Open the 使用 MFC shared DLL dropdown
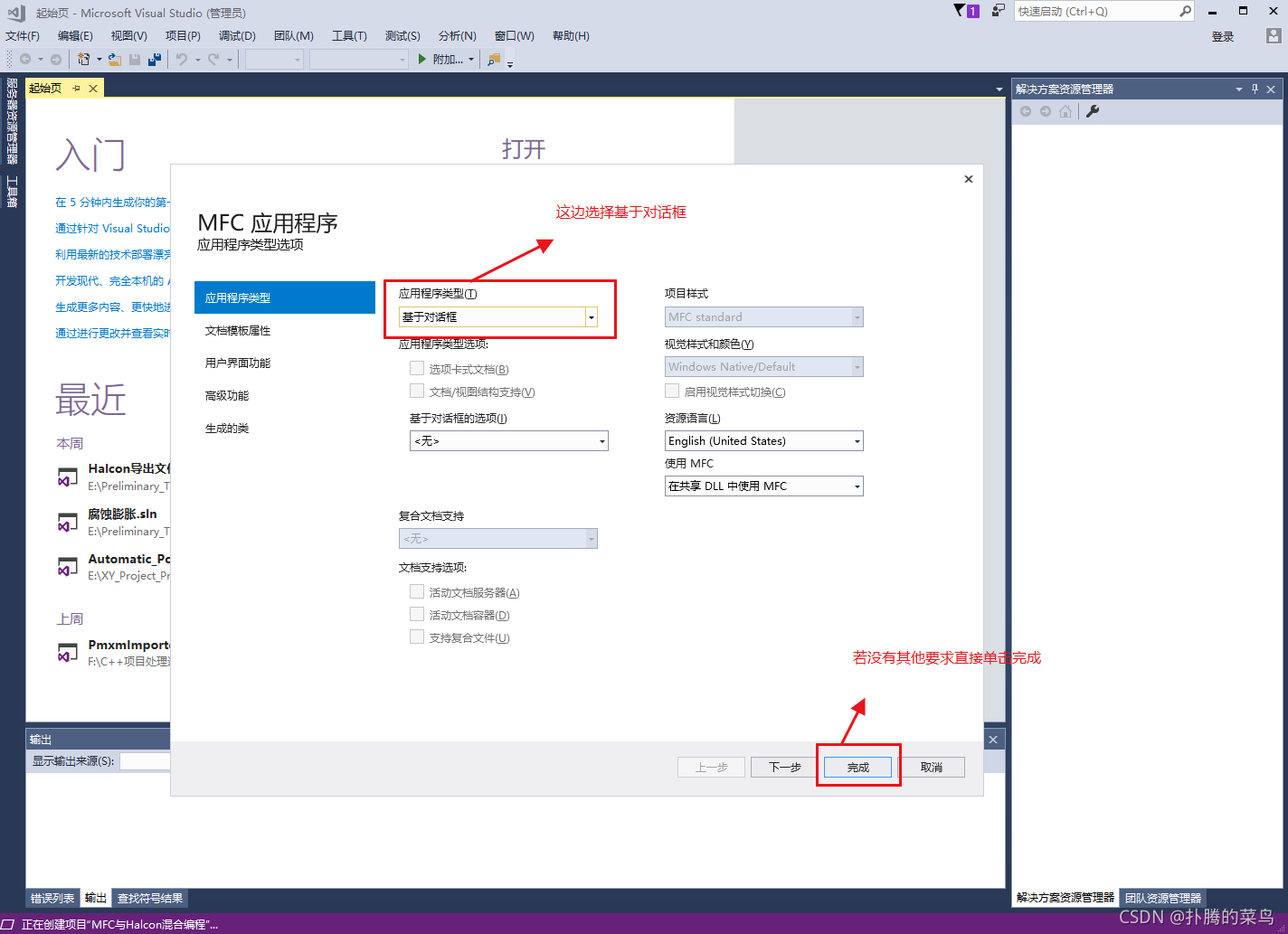The width and height of the screenshot is (1288, 934). click(764, 486)
